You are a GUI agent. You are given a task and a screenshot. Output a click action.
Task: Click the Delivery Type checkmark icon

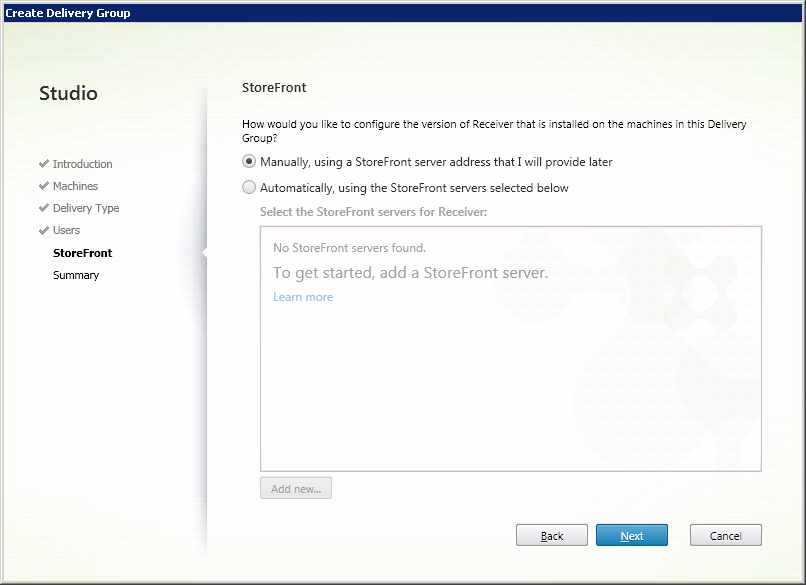click(44, 208)
